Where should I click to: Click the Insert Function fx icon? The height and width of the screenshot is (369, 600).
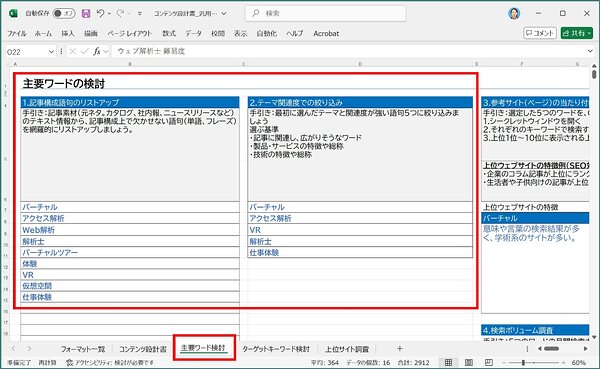click(x=97, y=51)
